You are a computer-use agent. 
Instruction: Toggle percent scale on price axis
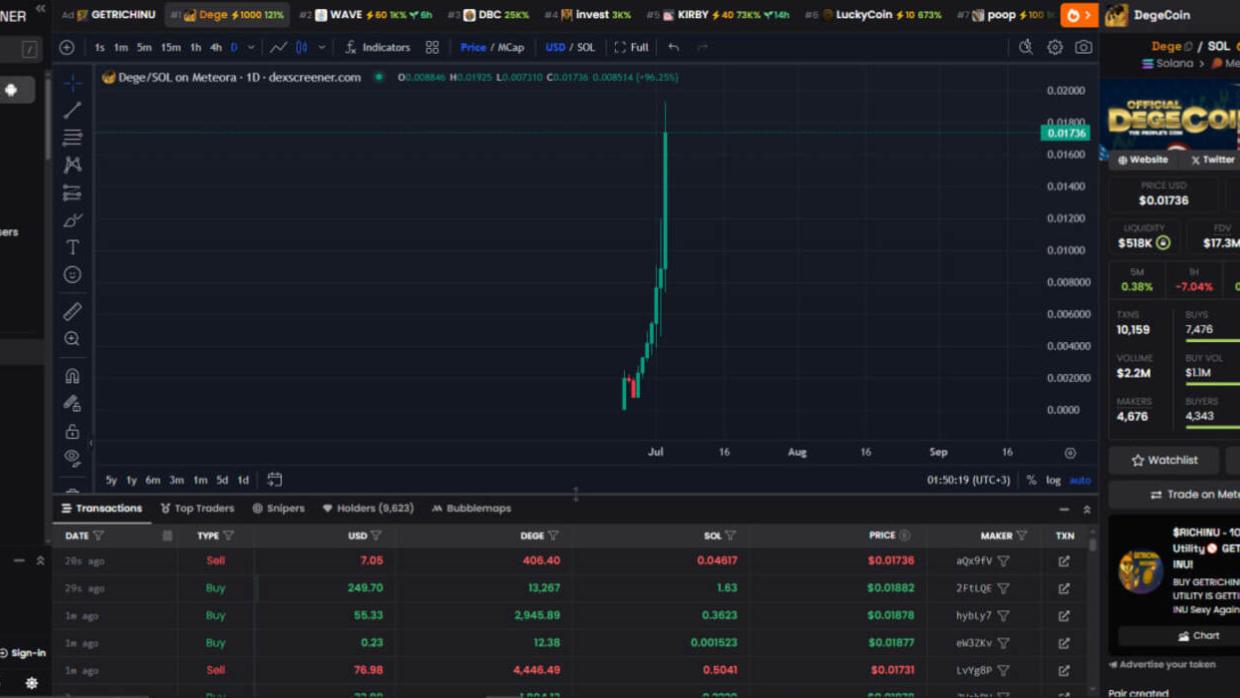pos(1031,480)
